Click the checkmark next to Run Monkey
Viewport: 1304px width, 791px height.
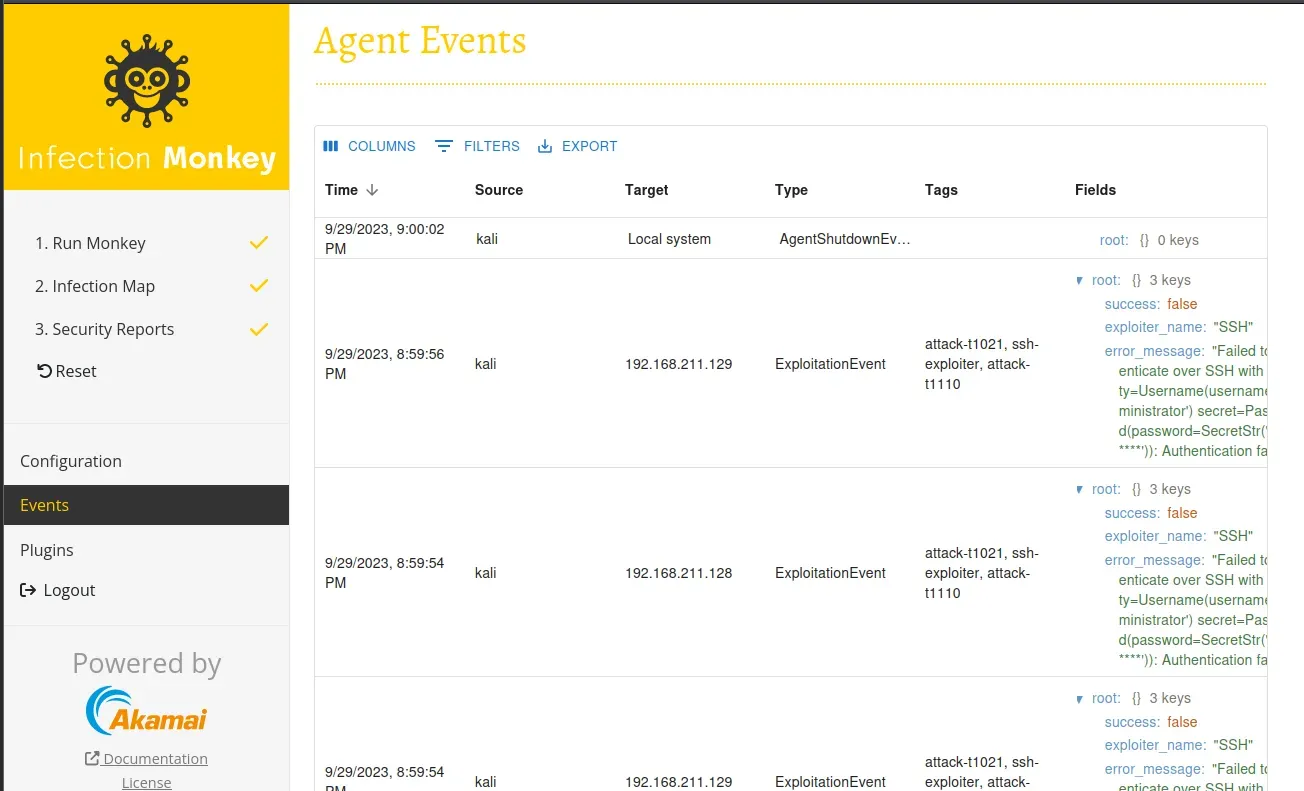coord(259,241)
